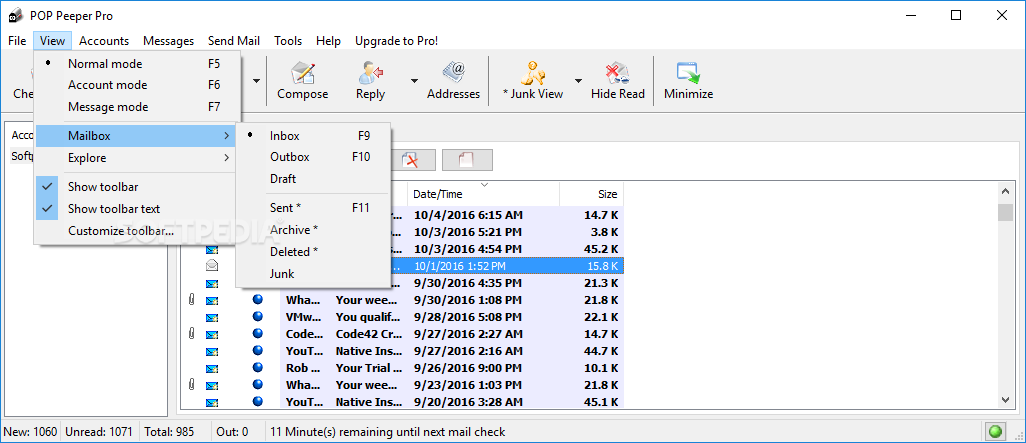1026x443 pixels.
Task: Uncheck Show toolbar text option
Action: [138, 209]
